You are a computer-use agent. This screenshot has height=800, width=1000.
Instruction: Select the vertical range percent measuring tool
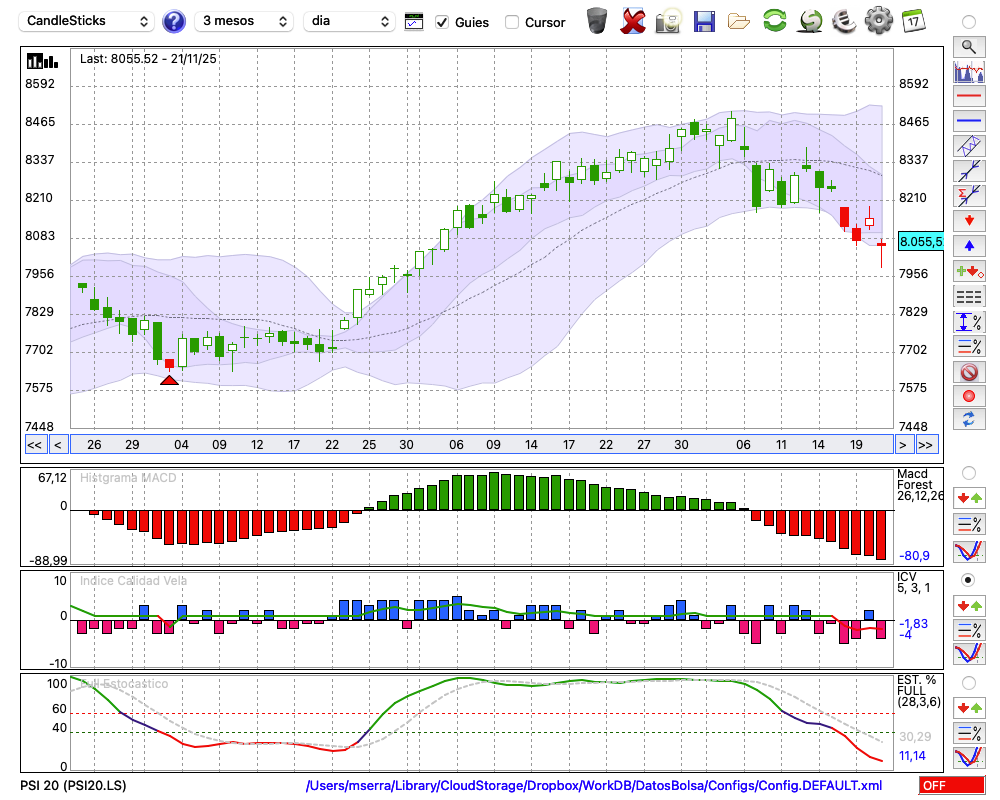[969, 322]
